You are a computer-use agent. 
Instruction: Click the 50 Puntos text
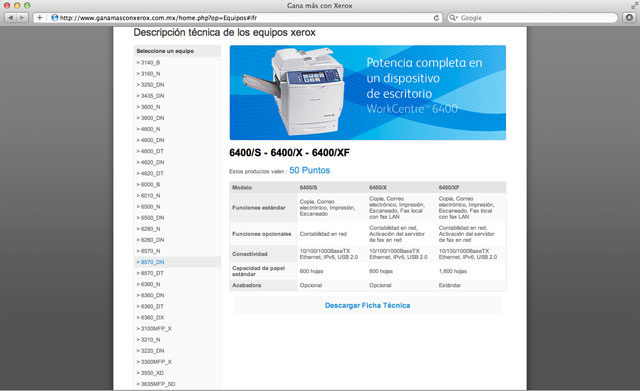click(x=309, y=170)
